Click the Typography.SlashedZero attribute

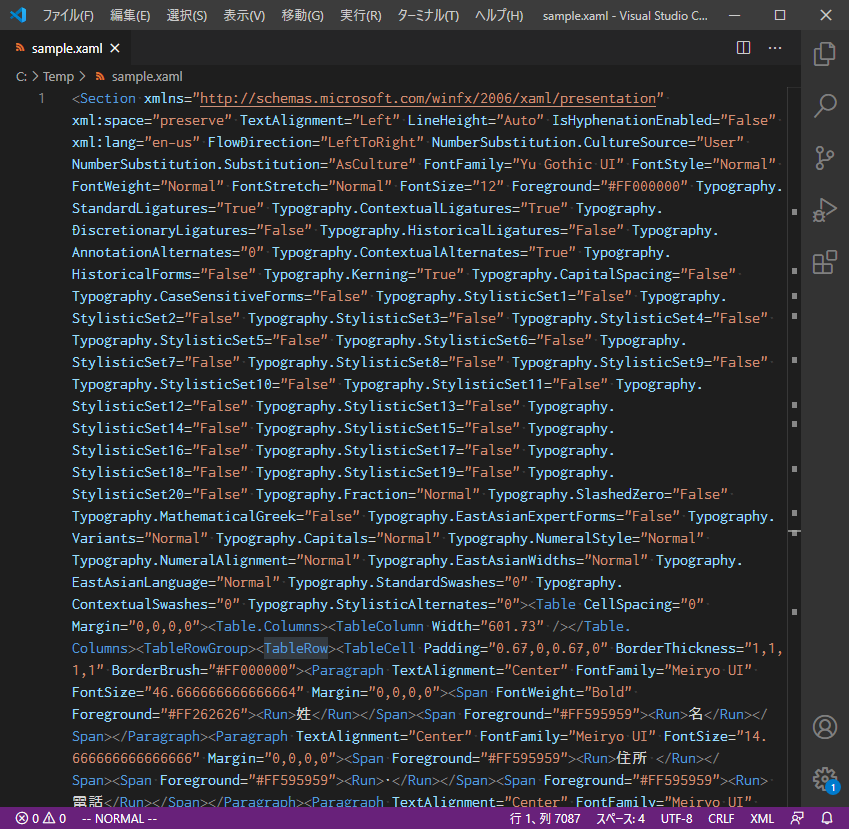pos(576,494)
